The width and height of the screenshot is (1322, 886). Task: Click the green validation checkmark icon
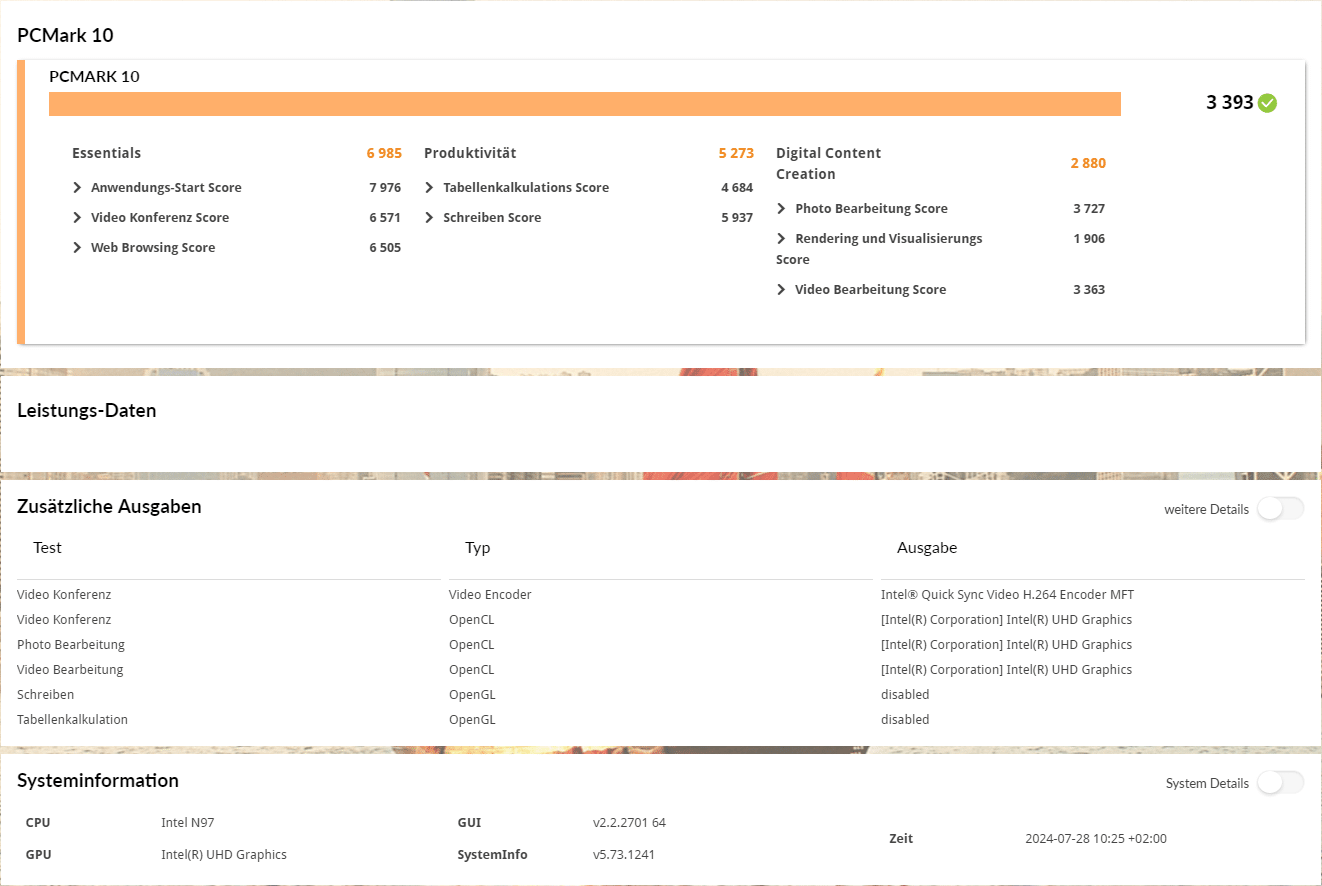click(x=1267, y=103)
